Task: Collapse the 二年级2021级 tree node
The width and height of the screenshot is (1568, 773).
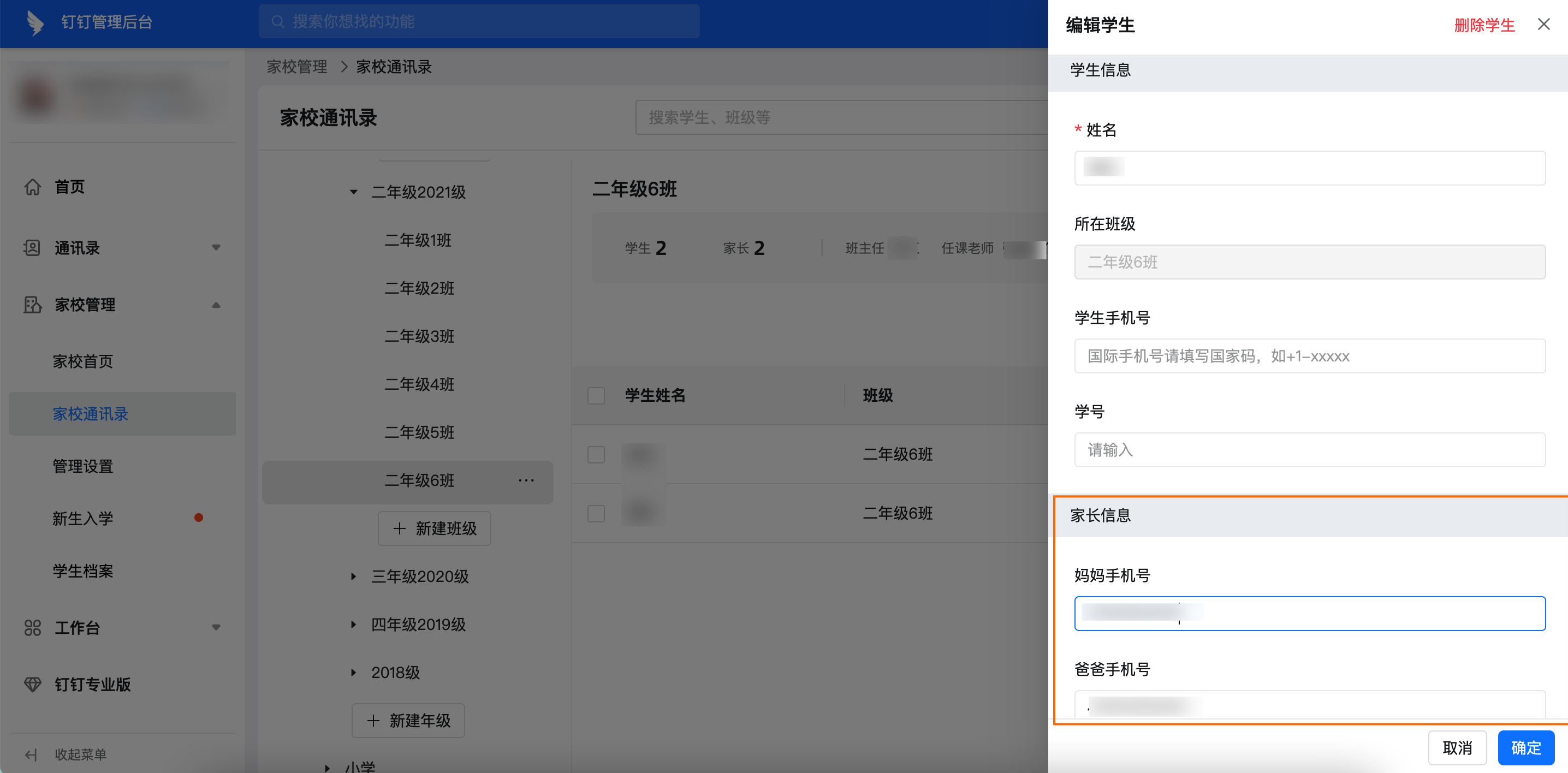Action: pos(354,192)
